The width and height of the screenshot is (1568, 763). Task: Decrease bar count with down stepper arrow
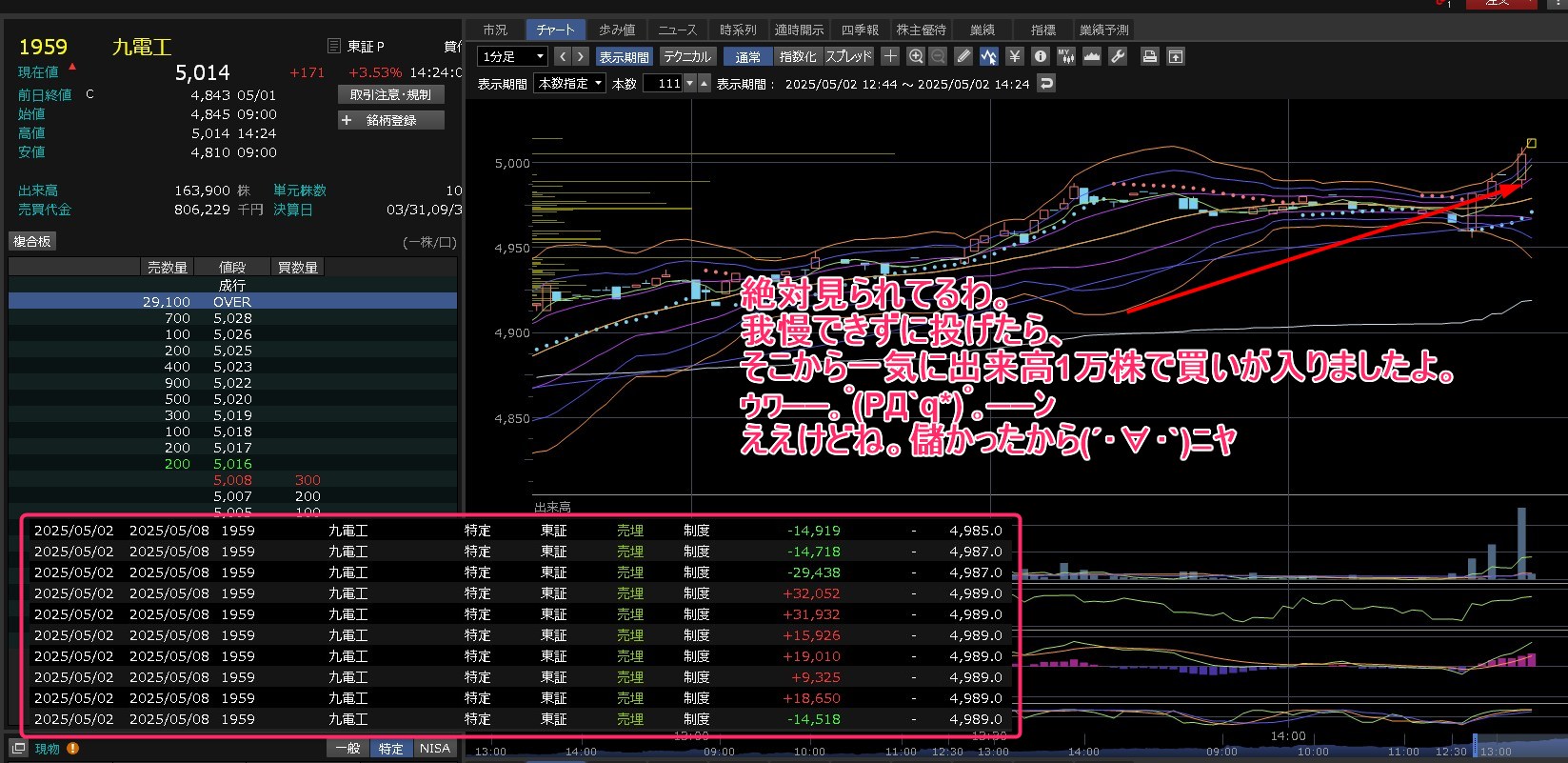[x=690, y=84]
